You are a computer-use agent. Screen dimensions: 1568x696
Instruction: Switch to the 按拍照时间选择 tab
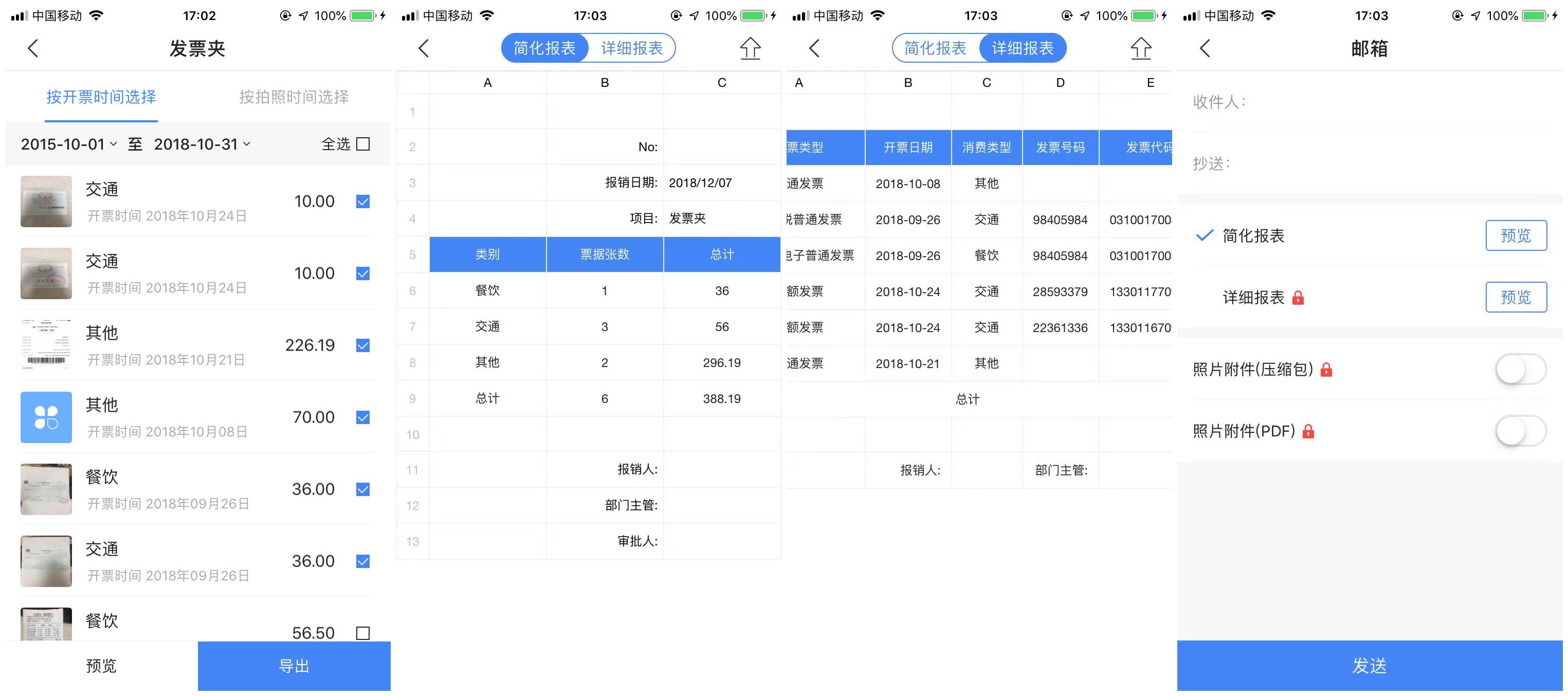coord(294,97)
